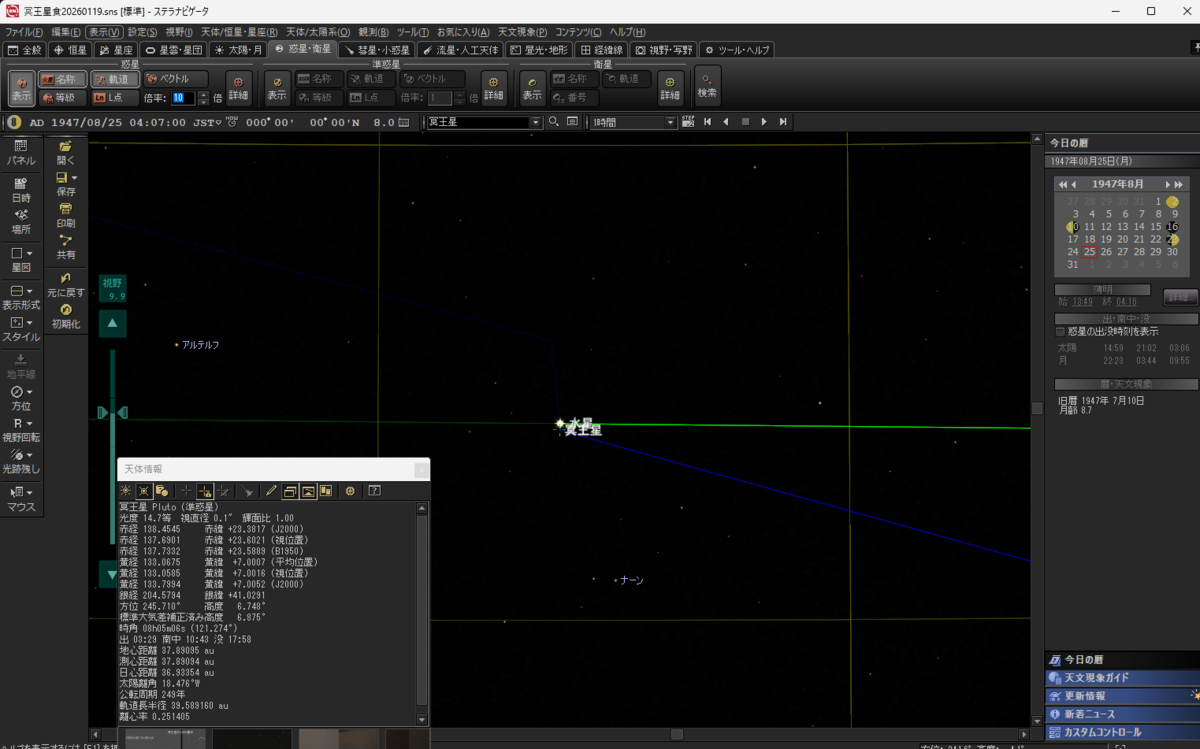Open the 場所 location settings
The image size is (1200, 749).
21,222
